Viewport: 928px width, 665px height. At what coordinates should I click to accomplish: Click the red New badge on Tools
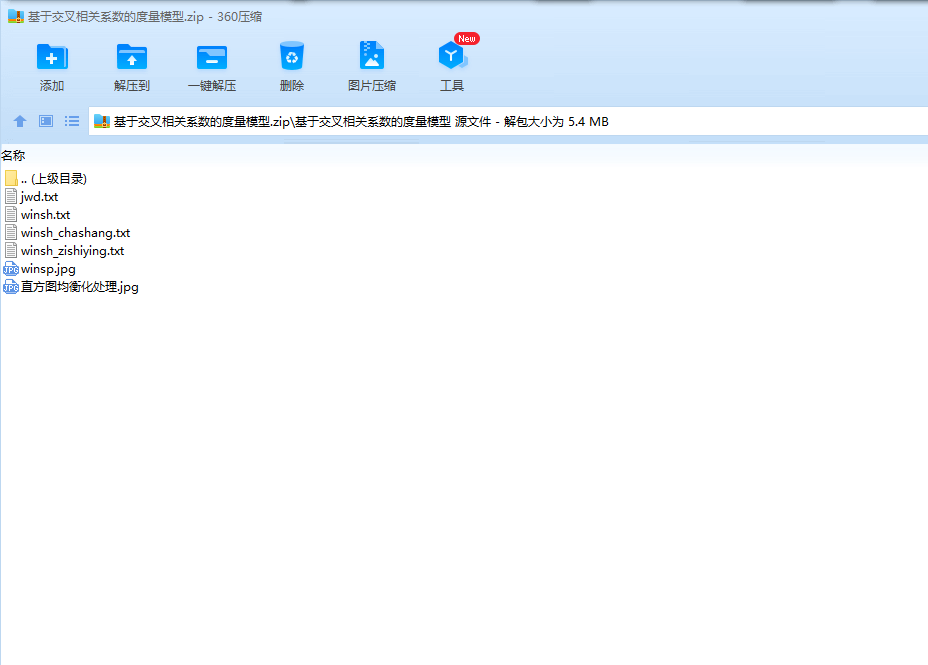466,38
